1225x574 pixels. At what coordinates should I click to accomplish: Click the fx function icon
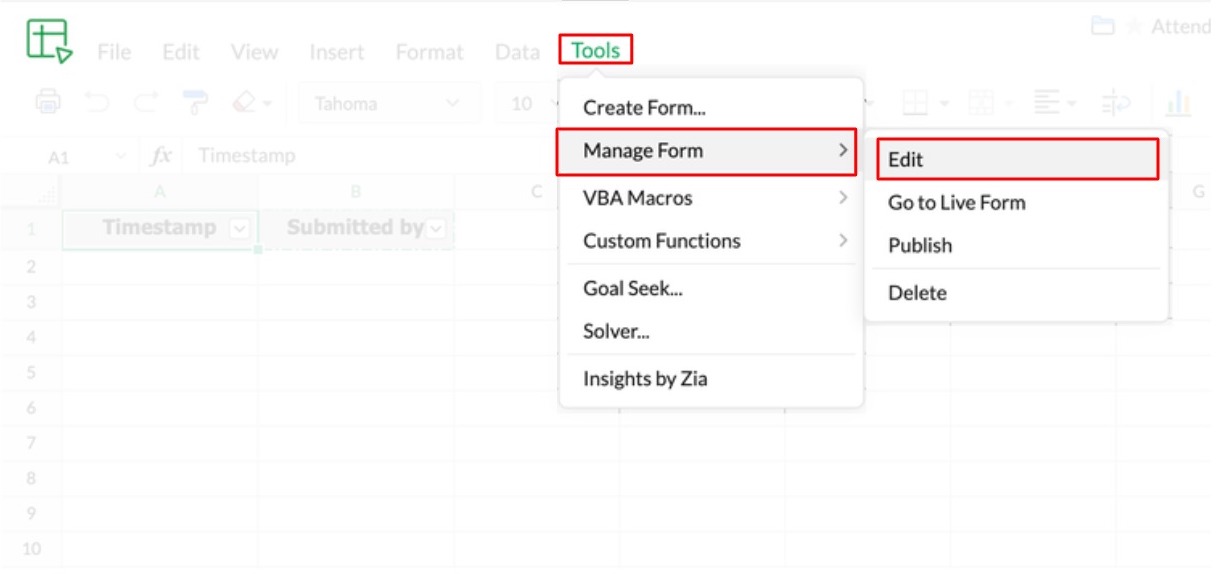click(160, 156)
